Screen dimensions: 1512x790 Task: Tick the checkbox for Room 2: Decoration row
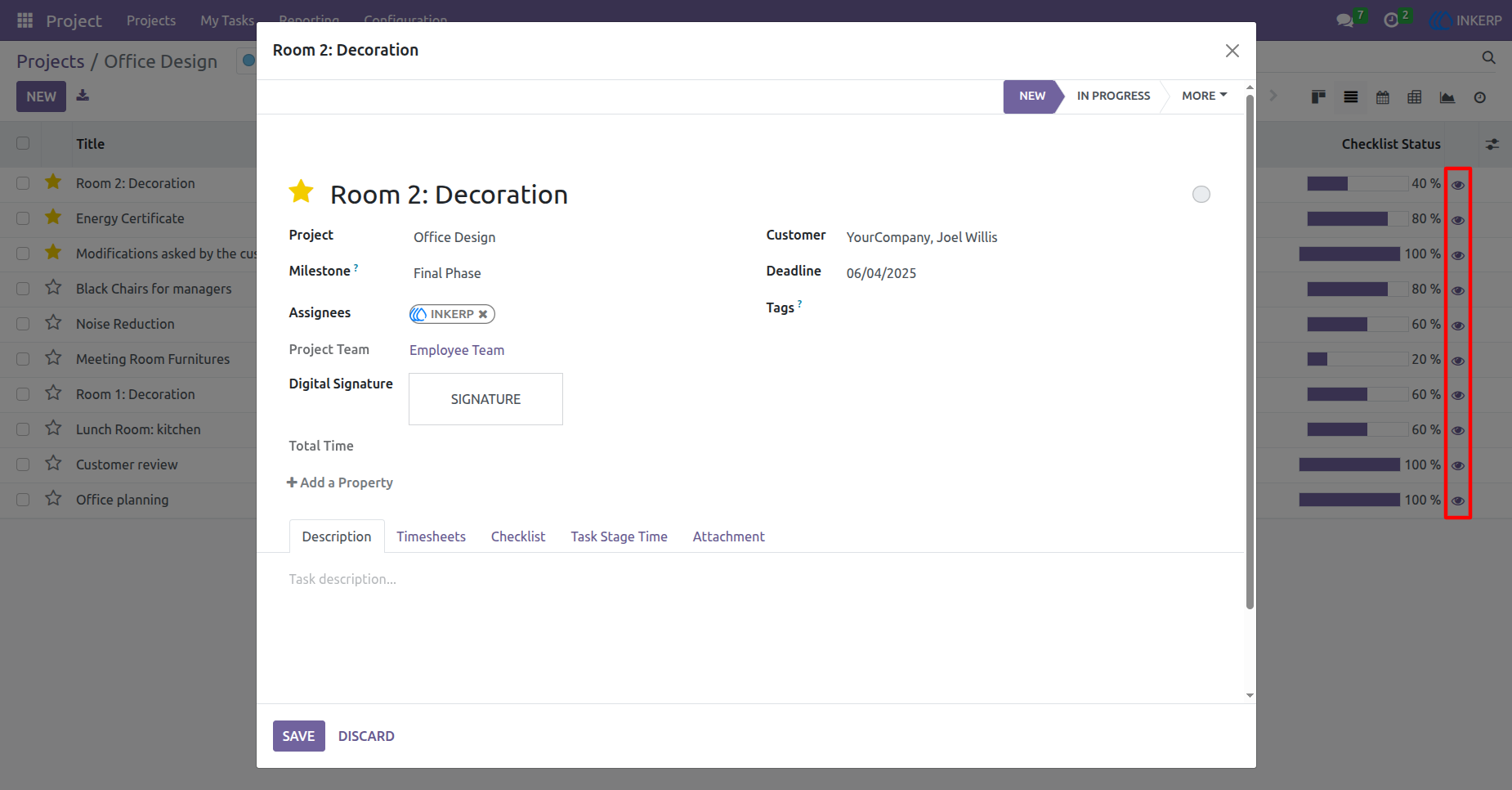23,183
